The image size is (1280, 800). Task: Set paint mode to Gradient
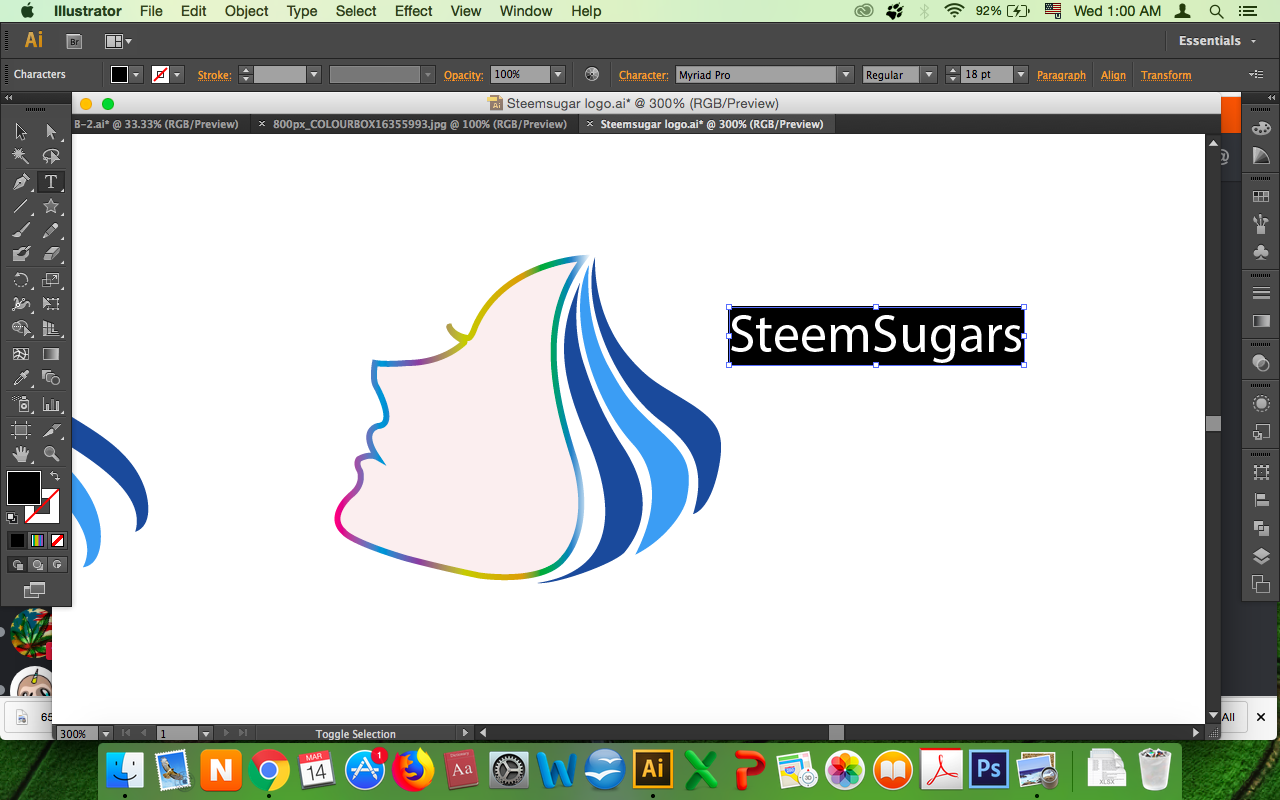37,540
